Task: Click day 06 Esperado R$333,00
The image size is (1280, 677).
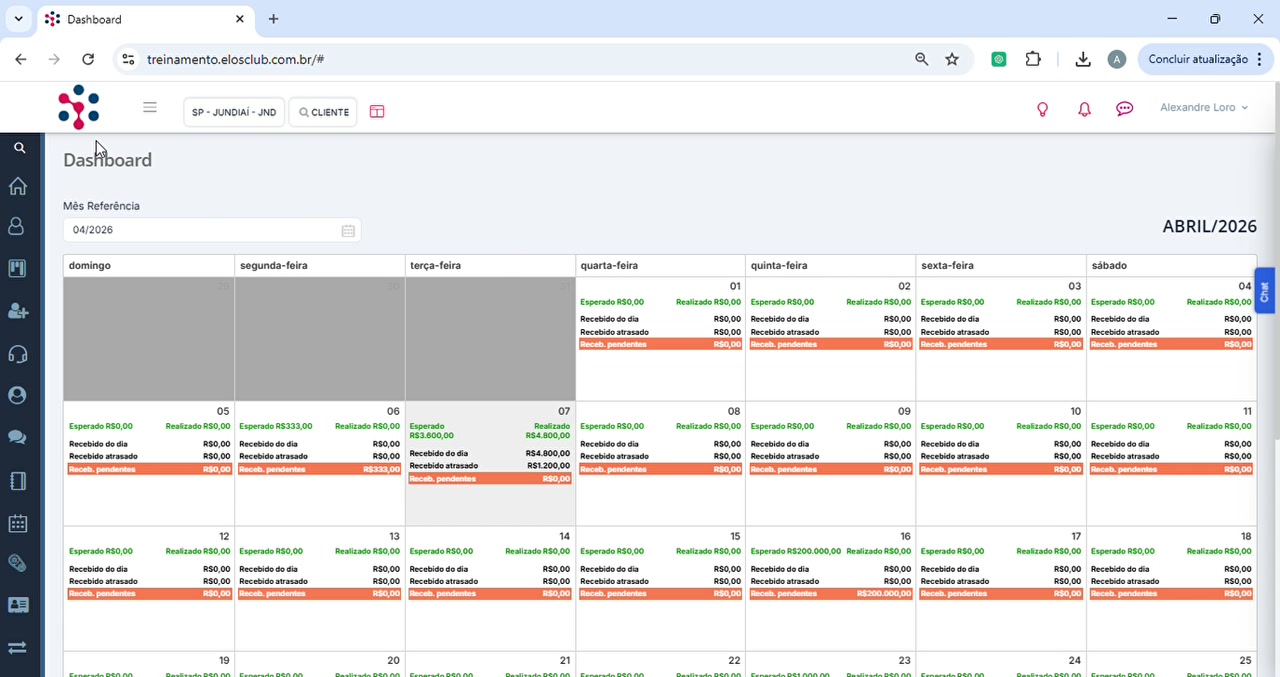Action: tap(276, 426)
